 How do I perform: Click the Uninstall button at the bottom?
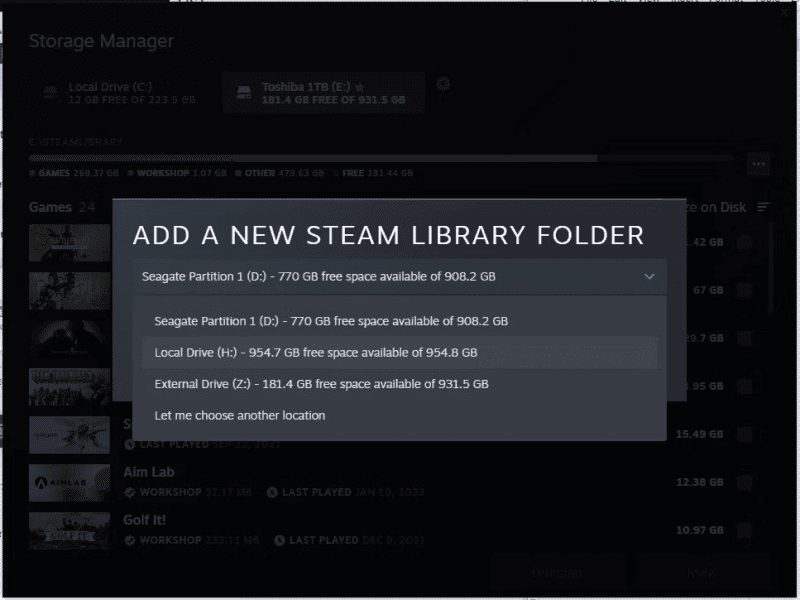point(557,572)
